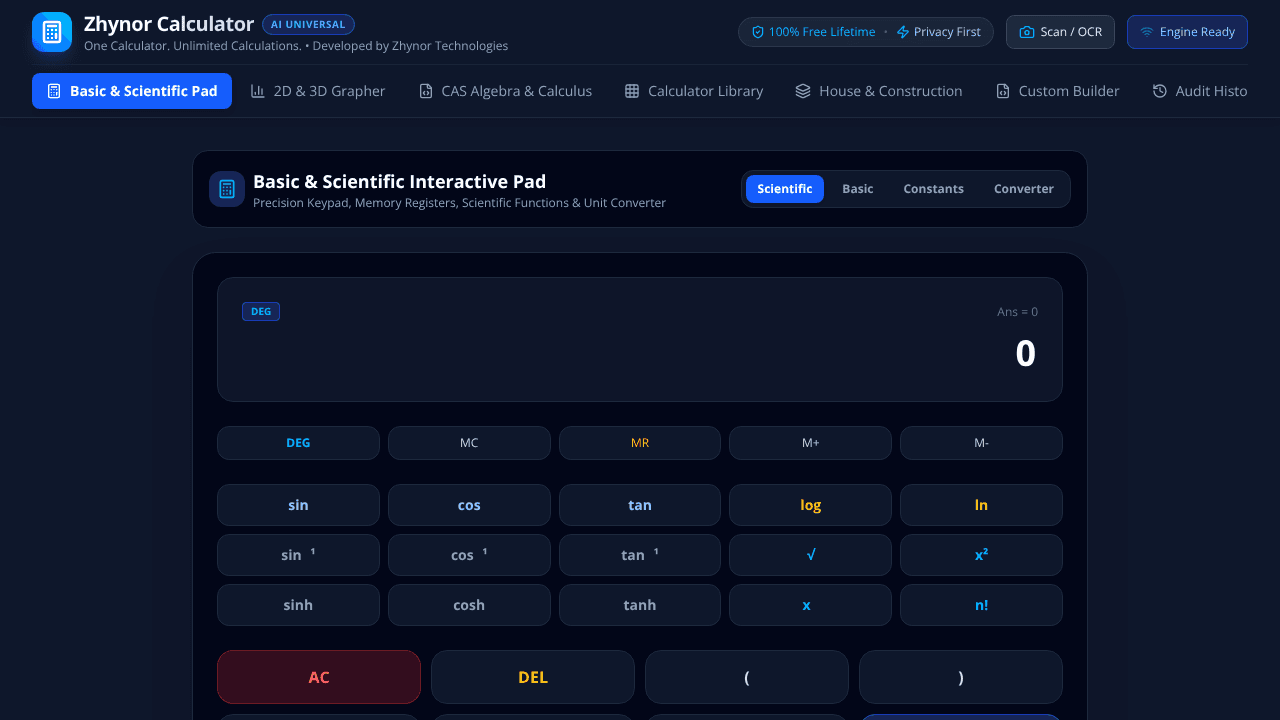Subtract from memory with M-

click(981, 443)
